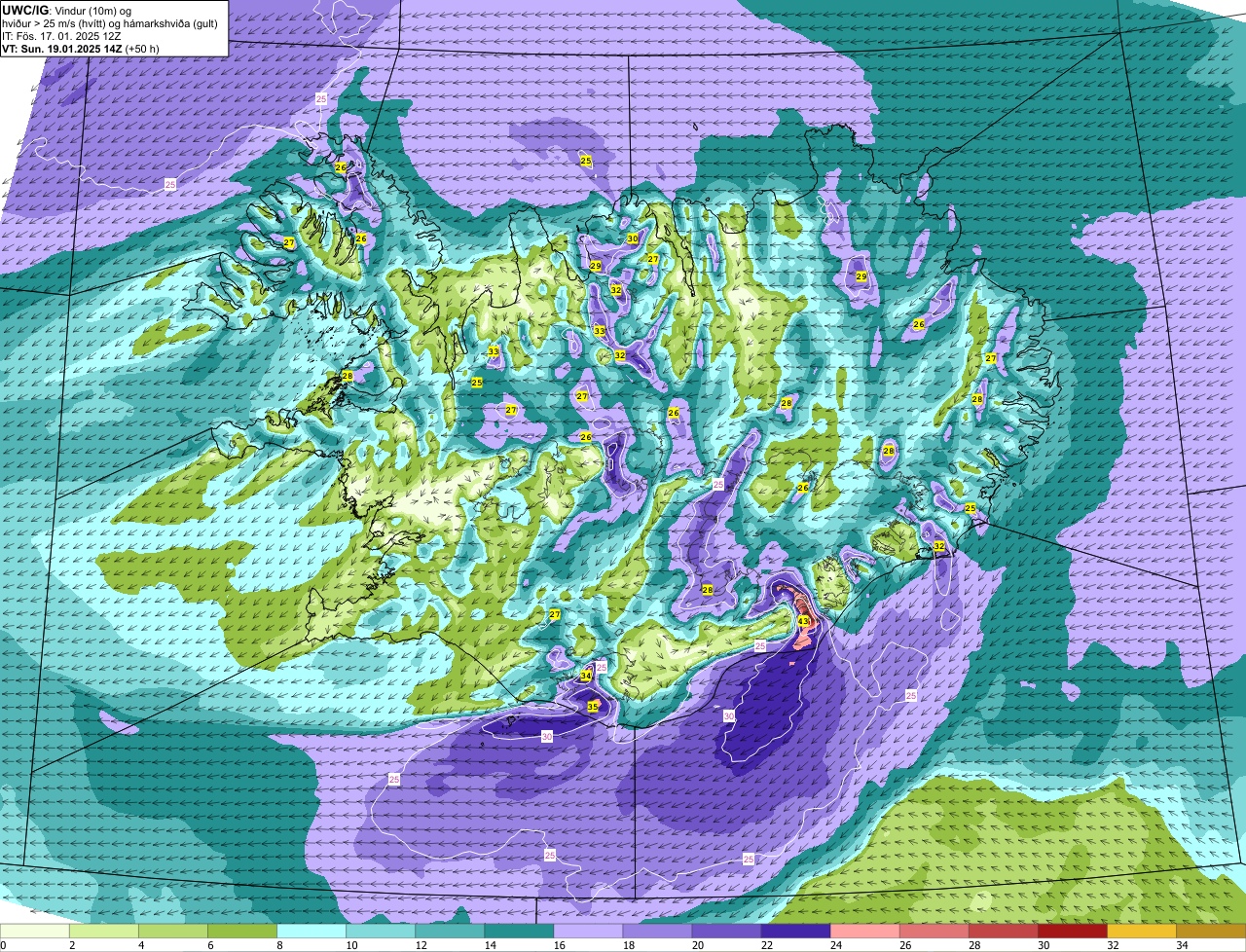
Task: Click the number 2 on the legend scale
Action: pos(72,945)
